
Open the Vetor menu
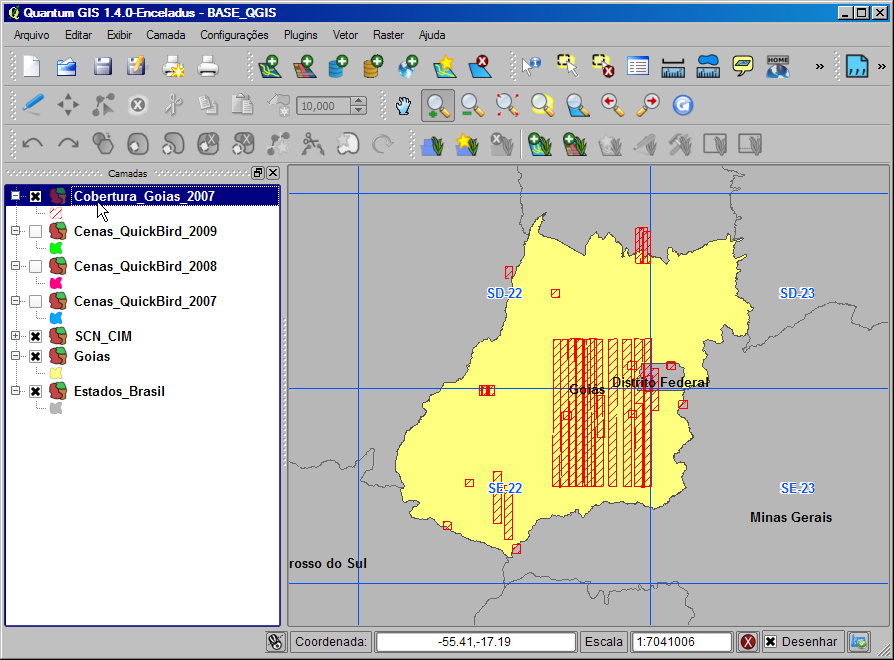(345, 35)
